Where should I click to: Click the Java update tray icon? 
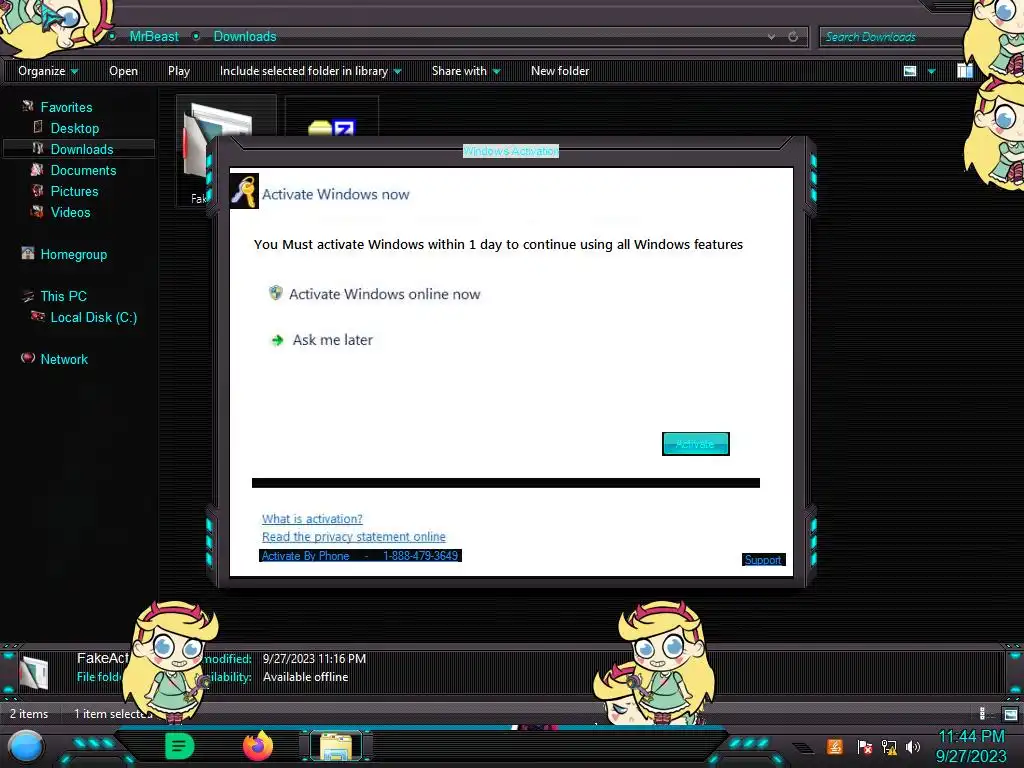click(x=835, y=746)
